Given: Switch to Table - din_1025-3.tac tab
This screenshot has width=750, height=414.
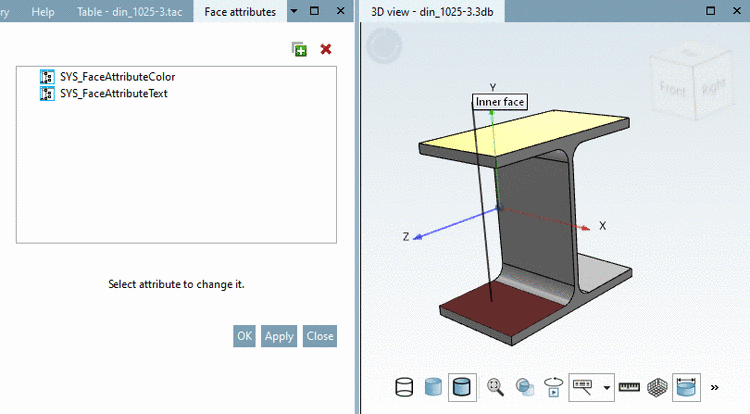Looking at the screenshot, I should [130, 11].
